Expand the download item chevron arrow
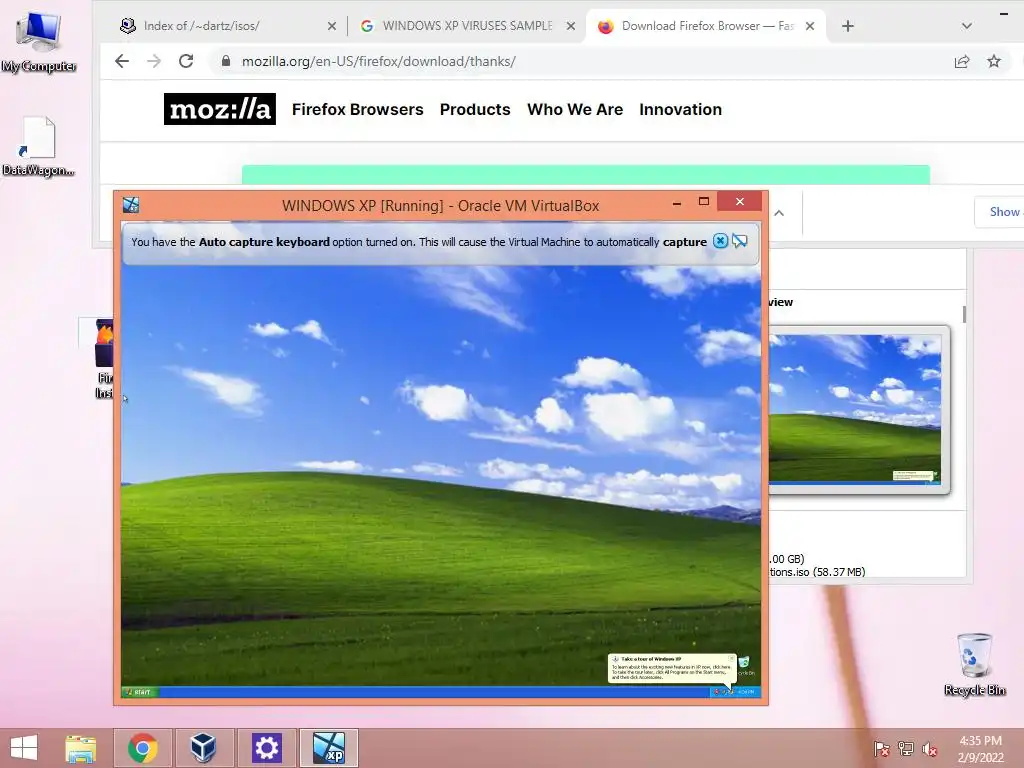1024x768 pixels. coord(779,213)
